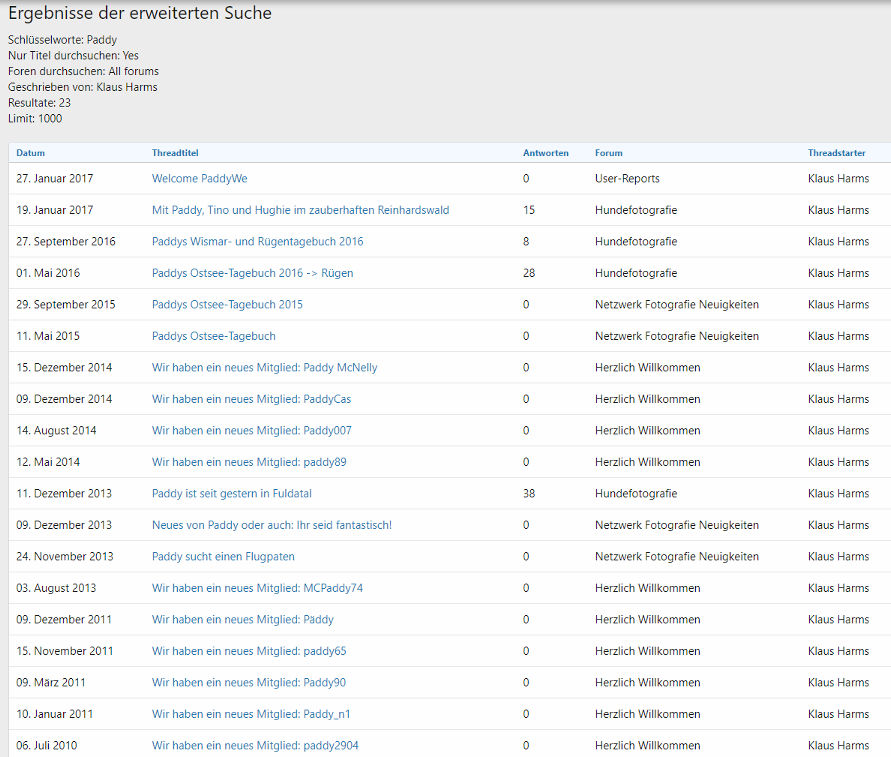Click the reply count 8
891x757 pixels.
[x=526, y=242]
